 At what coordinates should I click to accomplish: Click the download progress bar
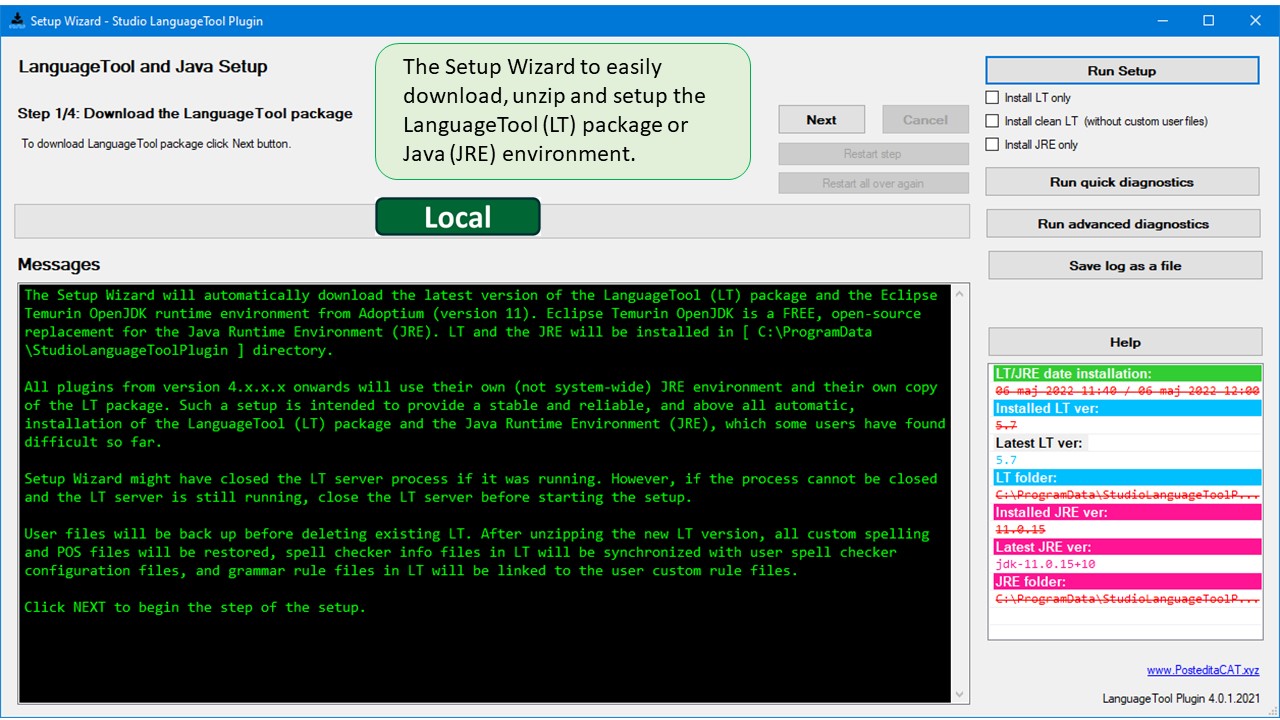point(200,221)
